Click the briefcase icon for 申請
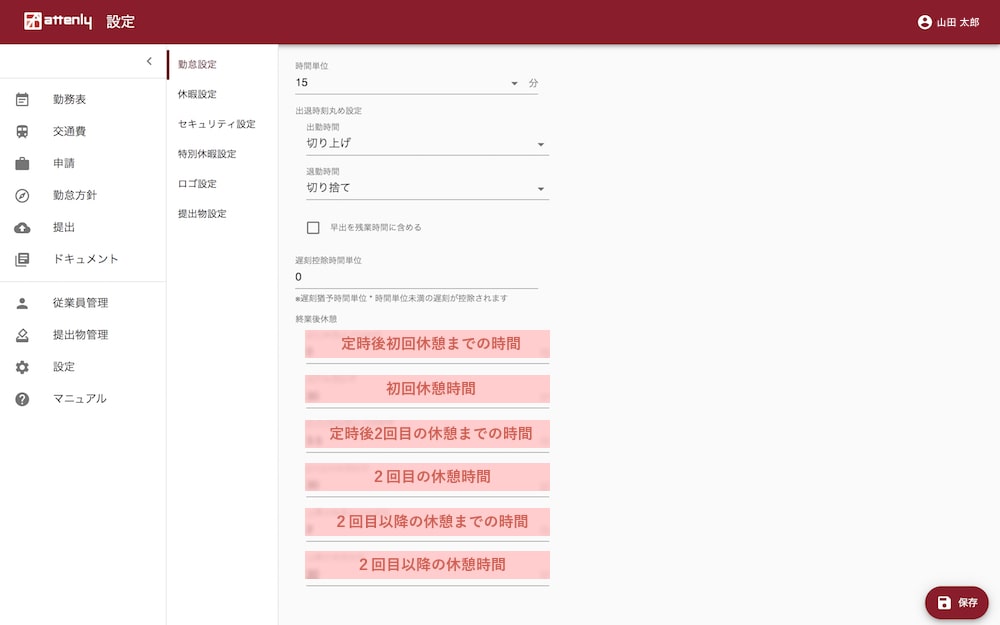 coord(22,164)
